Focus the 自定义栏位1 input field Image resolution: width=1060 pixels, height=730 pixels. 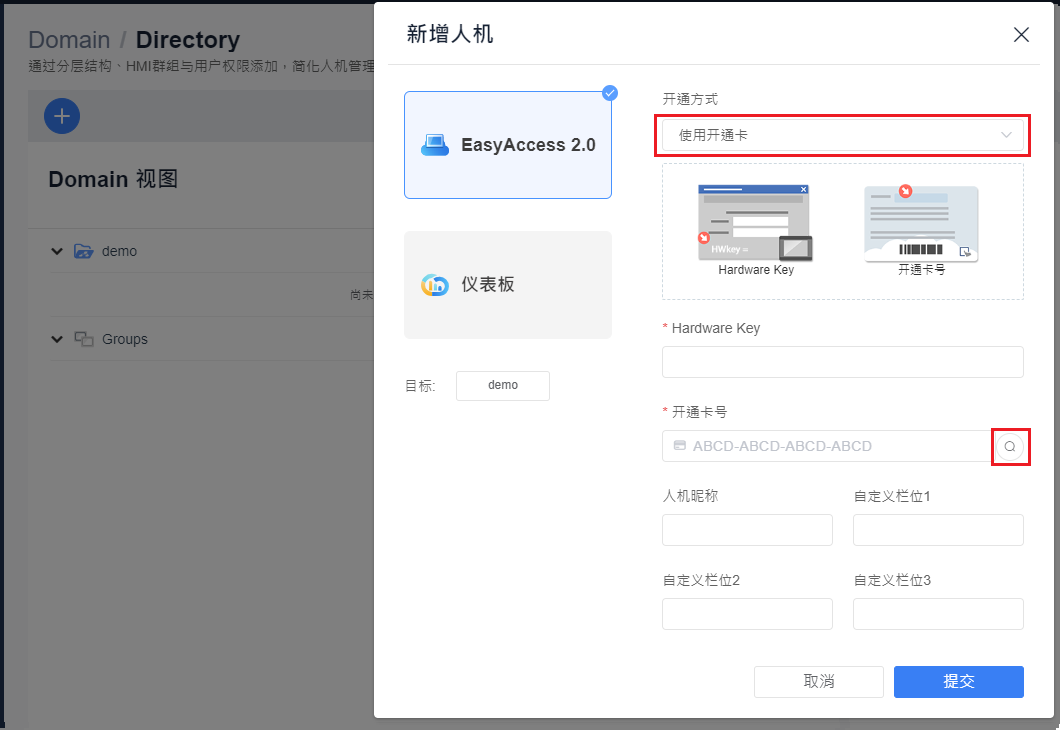point(938,530)
